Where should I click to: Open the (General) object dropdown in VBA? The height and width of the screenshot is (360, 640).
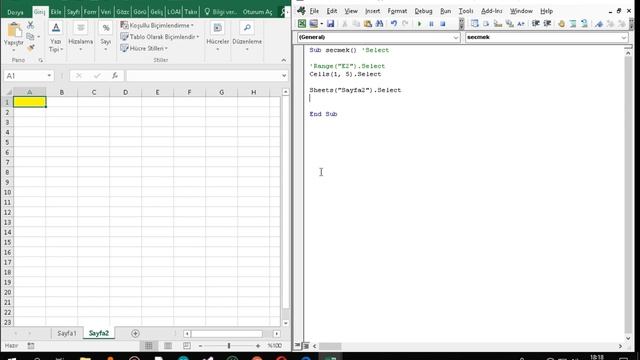tap(456, 38)
